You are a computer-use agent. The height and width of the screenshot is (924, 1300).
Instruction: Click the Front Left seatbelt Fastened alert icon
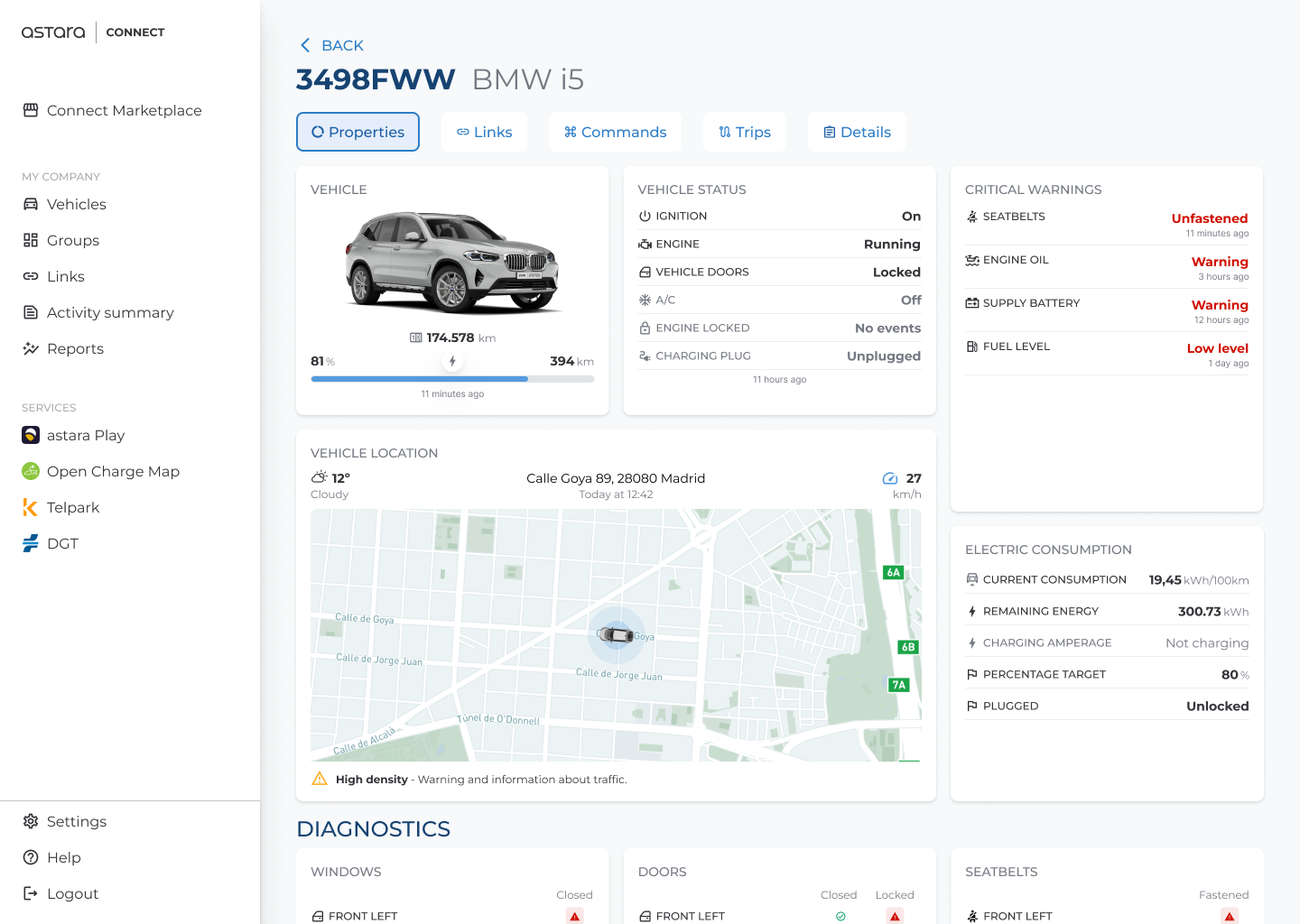pos(1230,916)
